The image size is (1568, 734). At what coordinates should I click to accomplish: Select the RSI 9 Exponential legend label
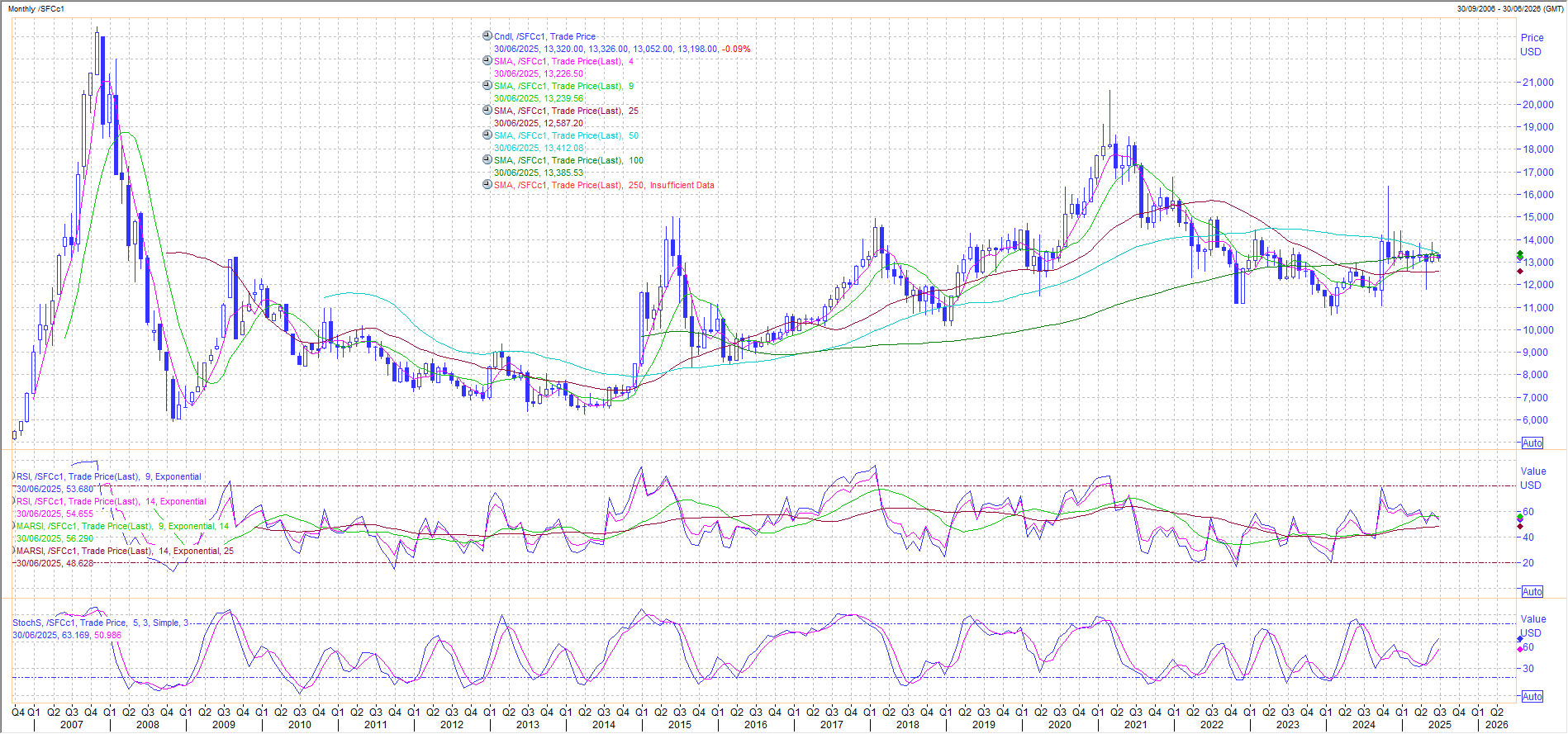click(x=109, y=476)
